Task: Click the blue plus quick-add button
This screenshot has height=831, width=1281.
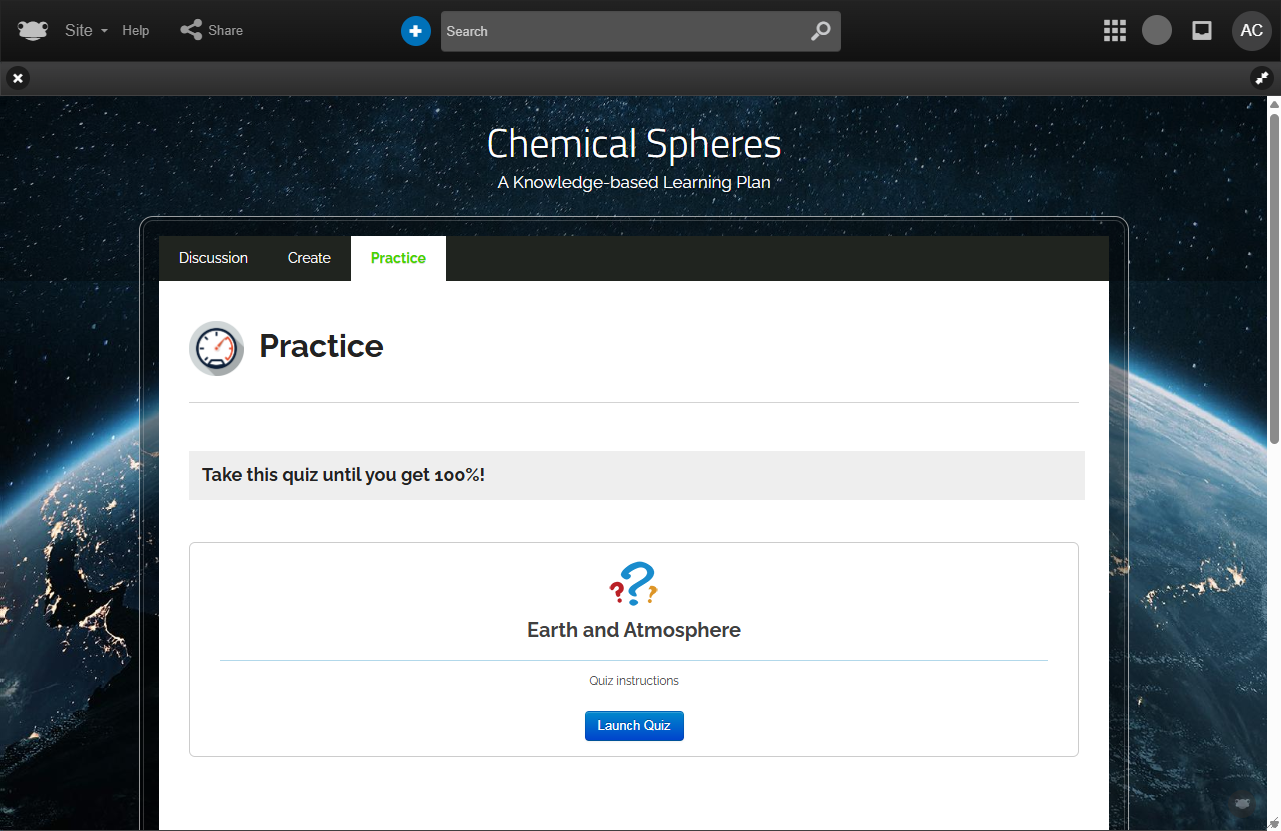Action: tap(415, 31)
